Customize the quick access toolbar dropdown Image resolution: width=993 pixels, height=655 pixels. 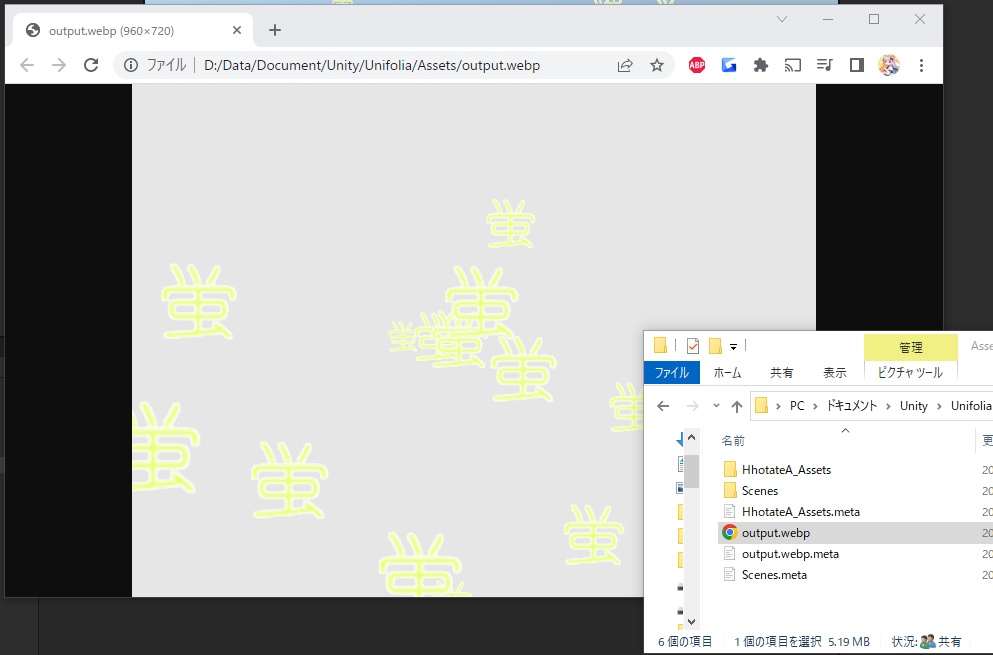pyautogui.click(x=733, y=346)
